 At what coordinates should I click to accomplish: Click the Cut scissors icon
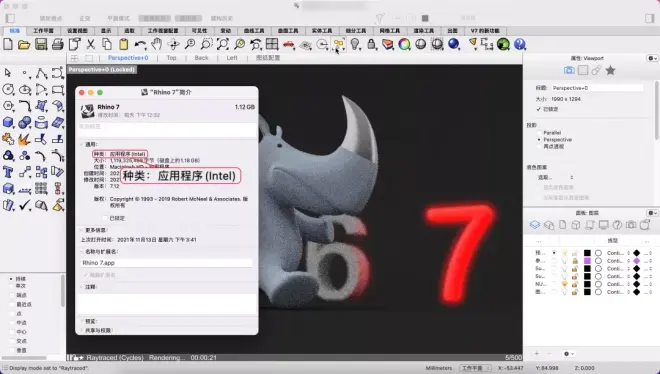[x=90, y=44]
